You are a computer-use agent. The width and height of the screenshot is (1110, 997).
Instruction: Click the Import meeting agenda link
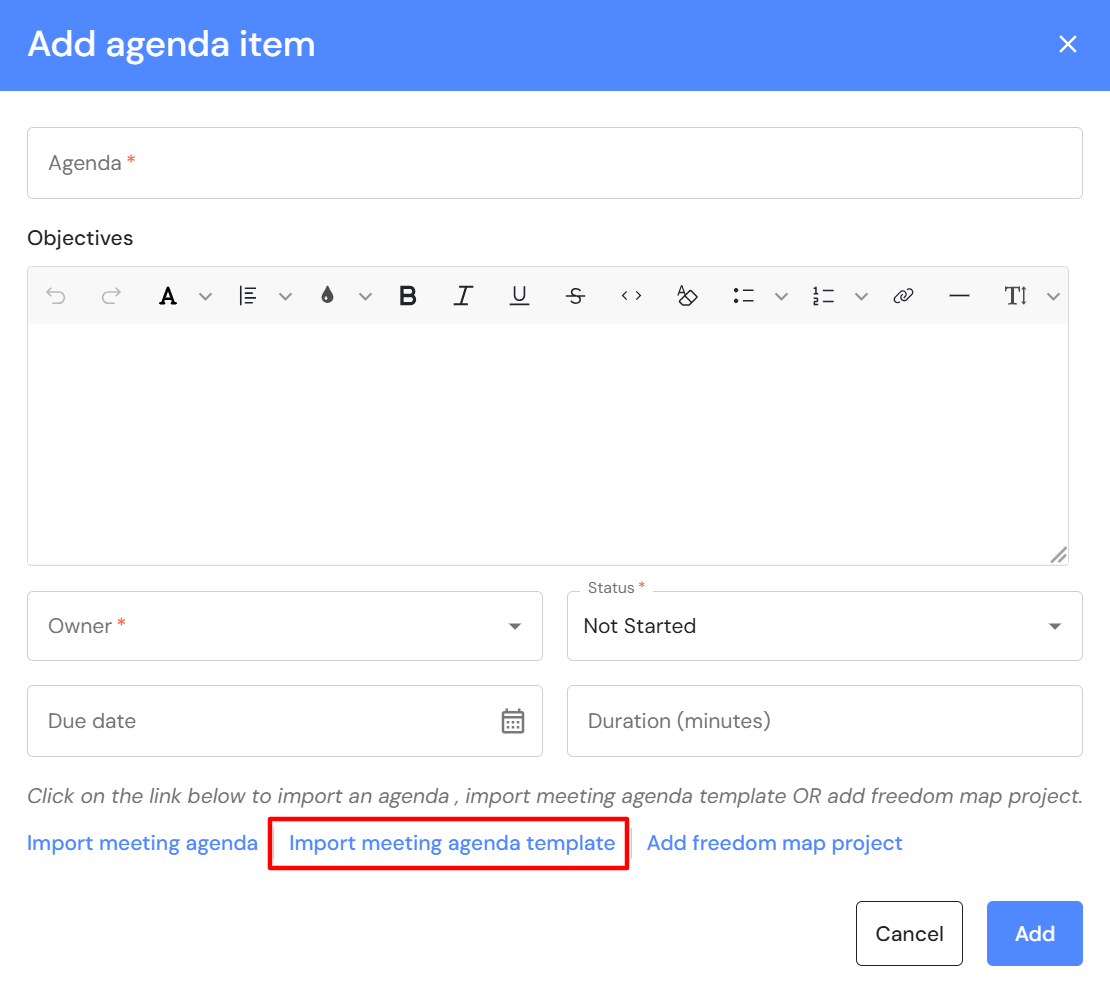[x=142, y=843]
